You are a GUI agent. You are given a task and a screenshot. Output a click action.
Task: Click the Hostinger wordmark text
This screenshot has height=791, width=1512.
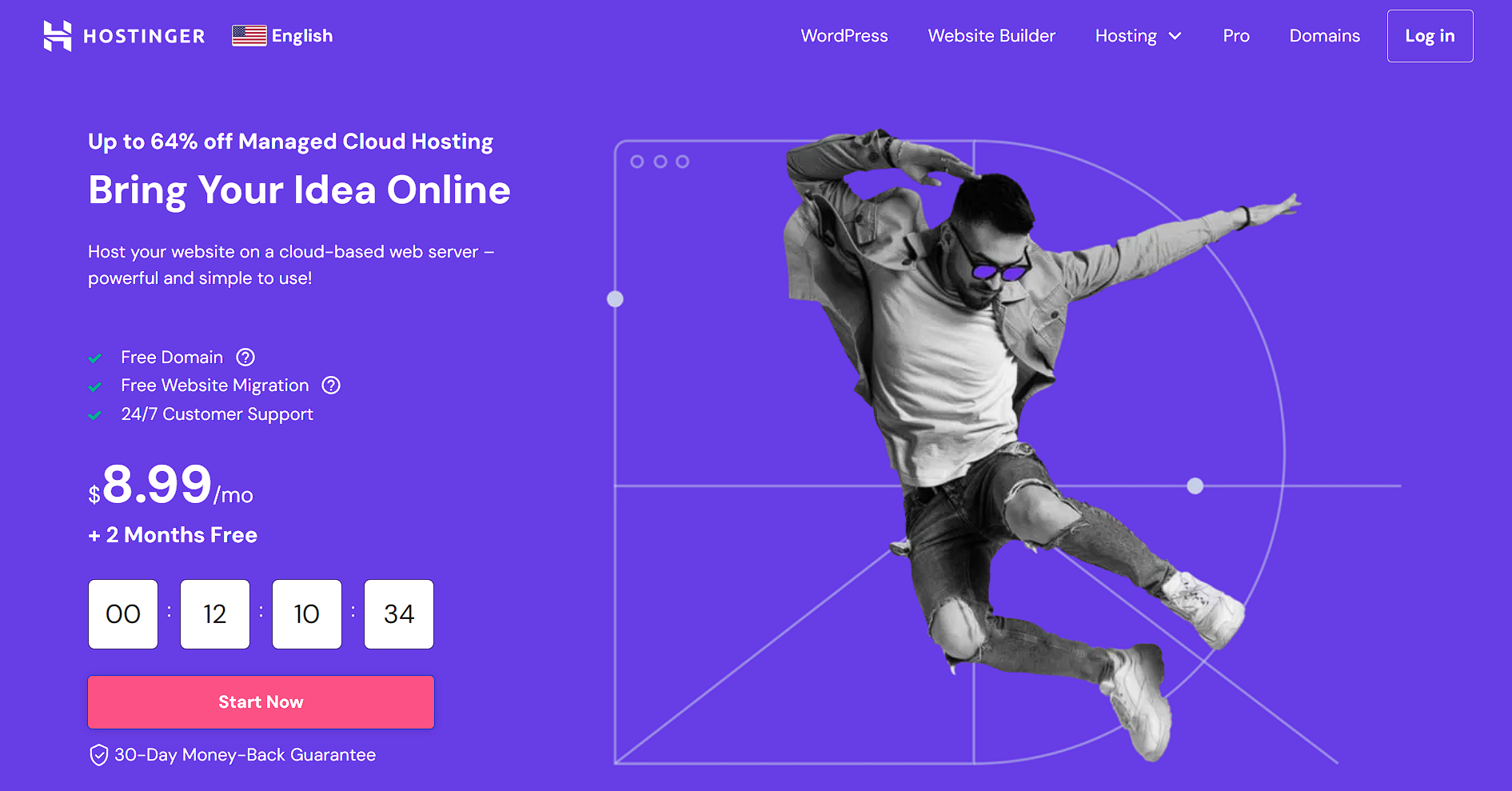[x=144, y=36]
